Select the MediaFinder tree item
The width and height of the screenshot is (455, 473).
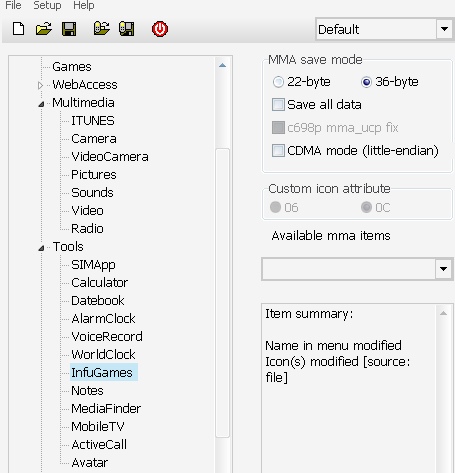coord(106,408)
